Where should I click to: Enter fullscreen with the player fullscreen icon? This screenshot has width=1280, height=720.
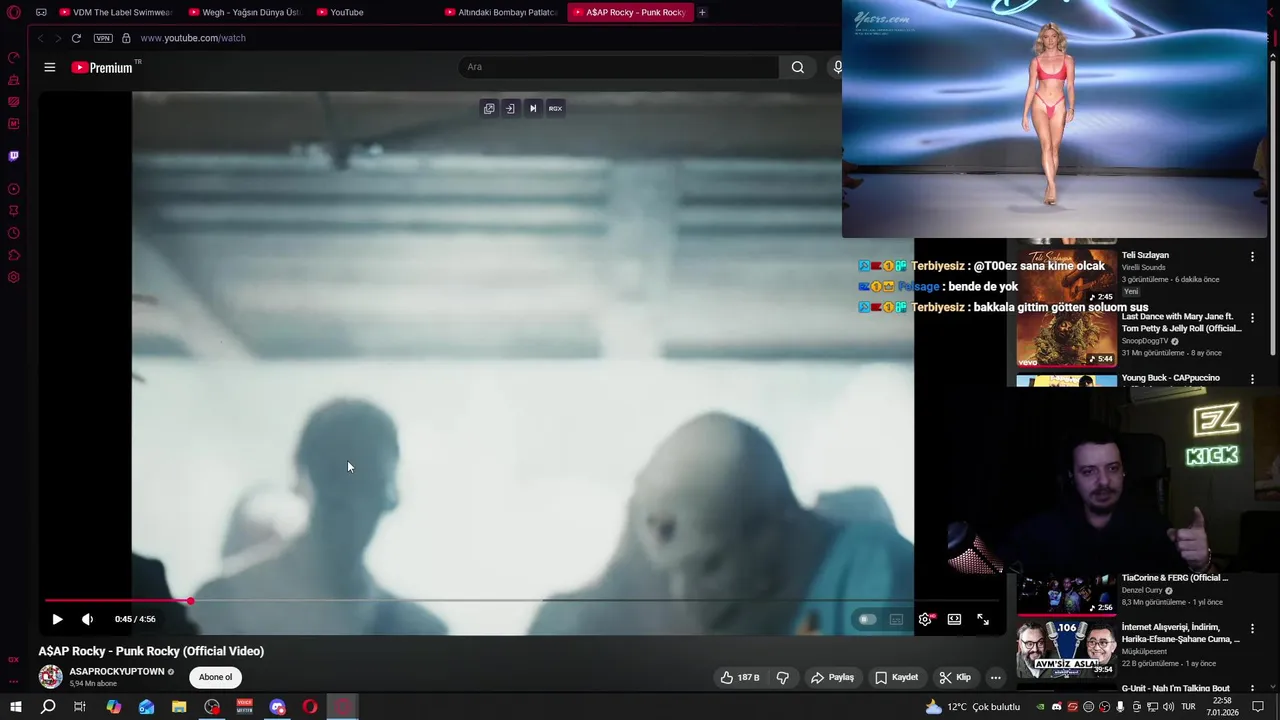point(983,619)
